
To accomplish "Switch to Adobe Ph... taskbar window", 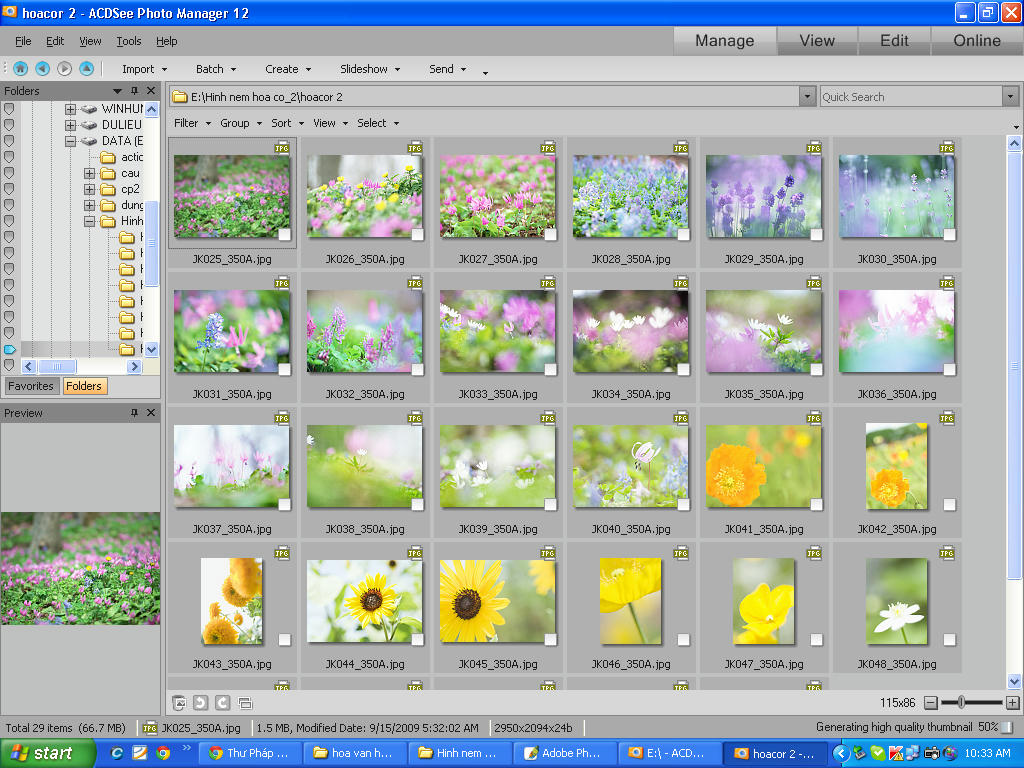I will pyautogui.click(x=563, y=753).
